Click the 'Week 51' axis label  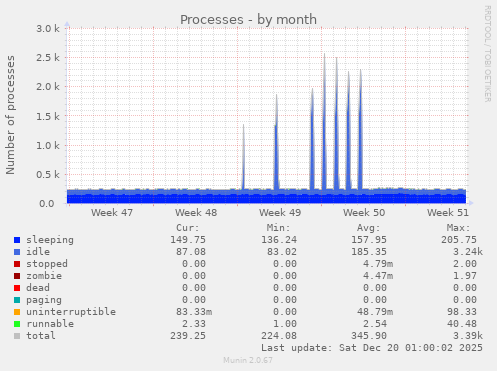pyautogui.click(x=448, y=213)
